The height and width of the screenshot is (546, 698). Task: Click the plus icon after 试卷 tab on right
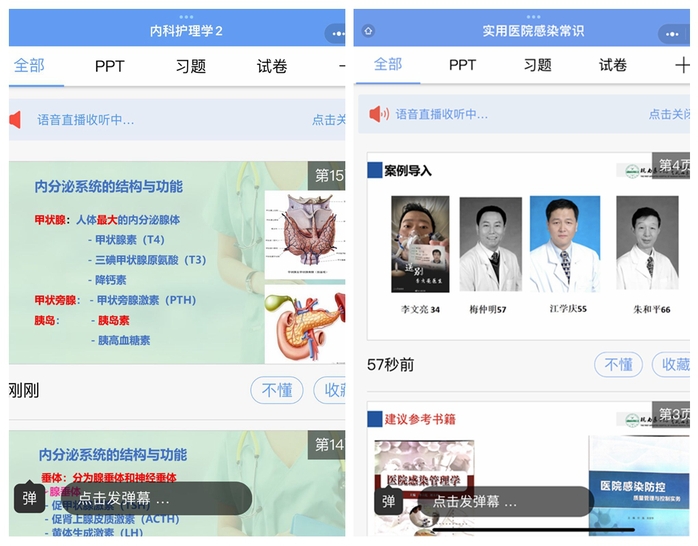point(682,66)
